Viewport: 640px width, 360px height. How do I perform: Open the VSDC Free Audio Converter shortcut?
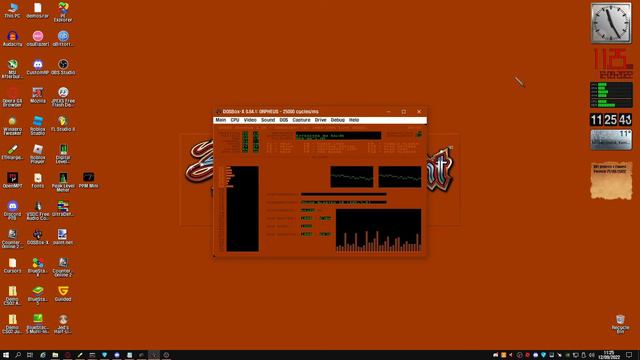click(38, 210)
